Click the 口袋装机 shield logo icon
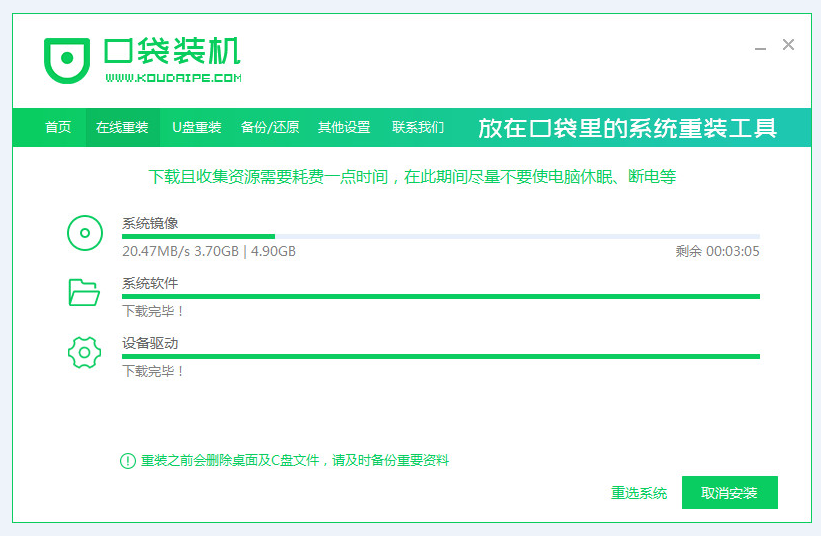 point(66,60)
